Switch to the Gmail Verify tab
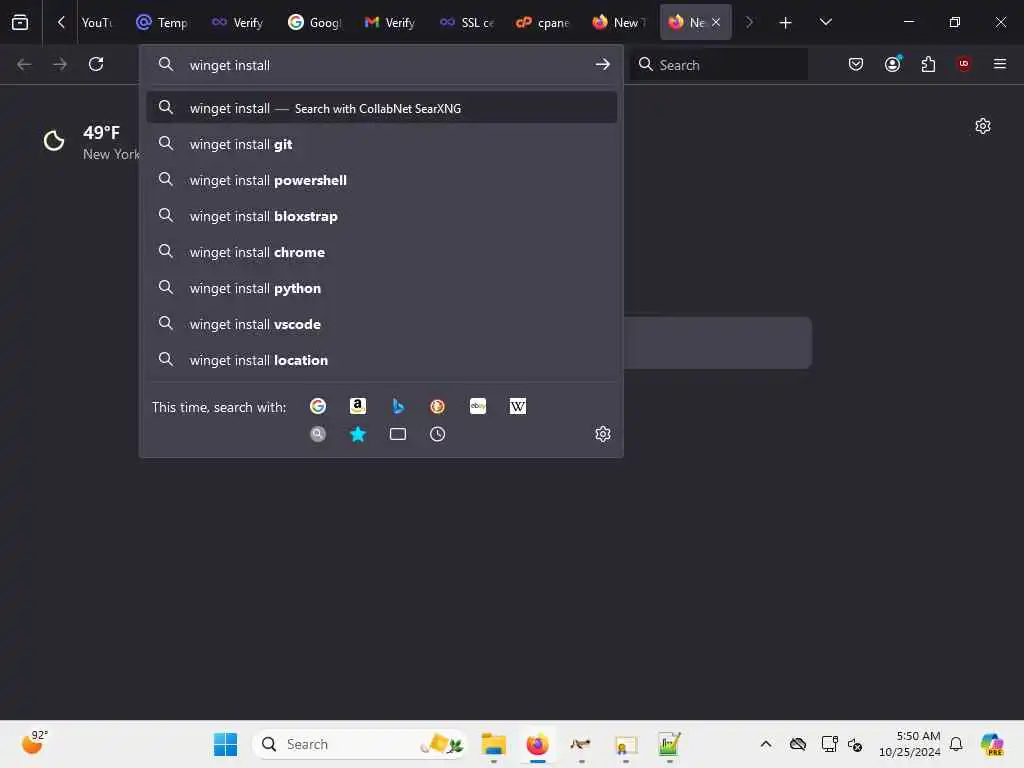The width and height of the screenshot is (1024, 768). pos(390,23)
